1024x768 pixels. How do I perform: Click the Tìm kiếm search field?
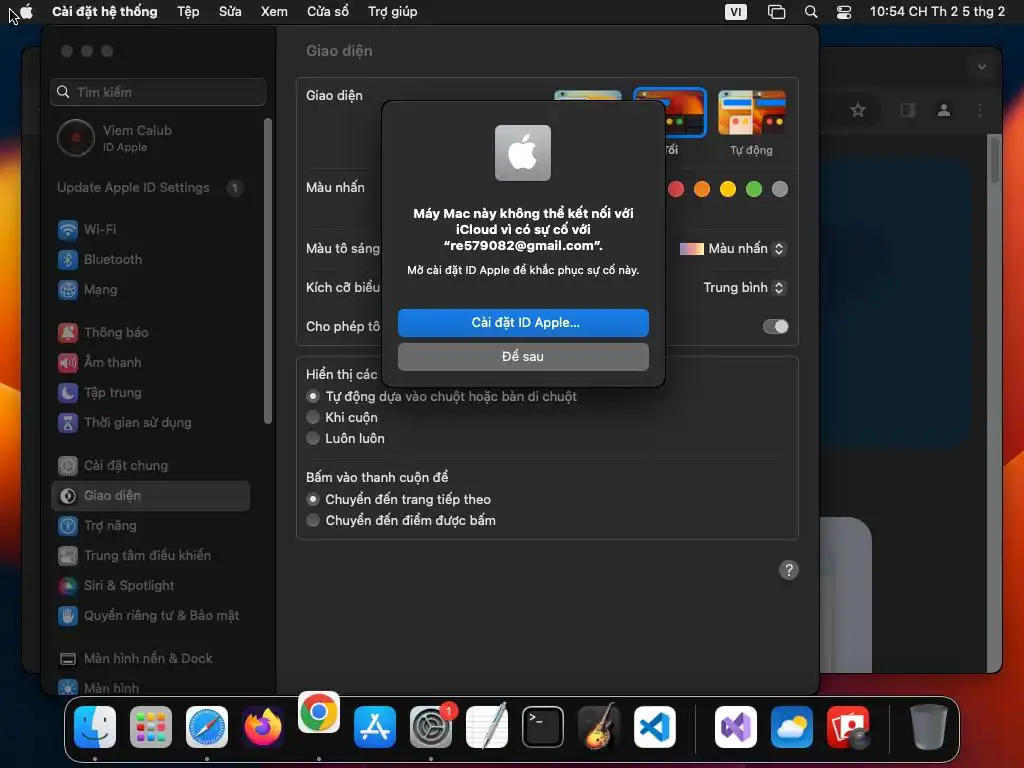point(158,92)
